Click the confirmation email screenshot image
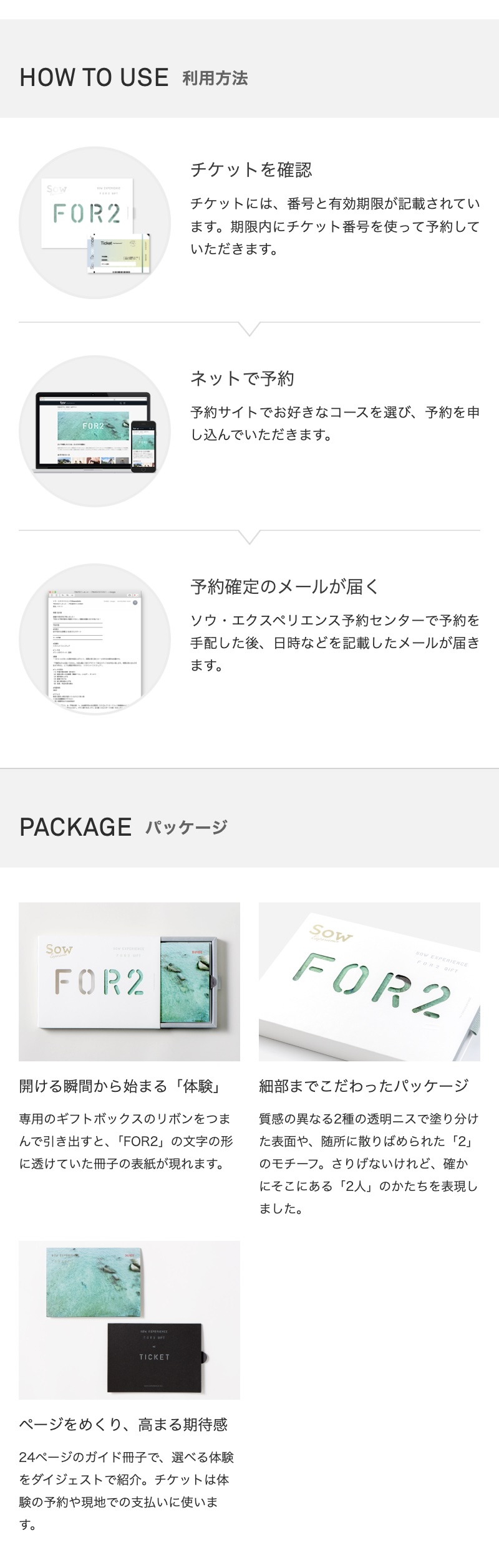Viewport: 499px width, 1568px height. [95, 639]
